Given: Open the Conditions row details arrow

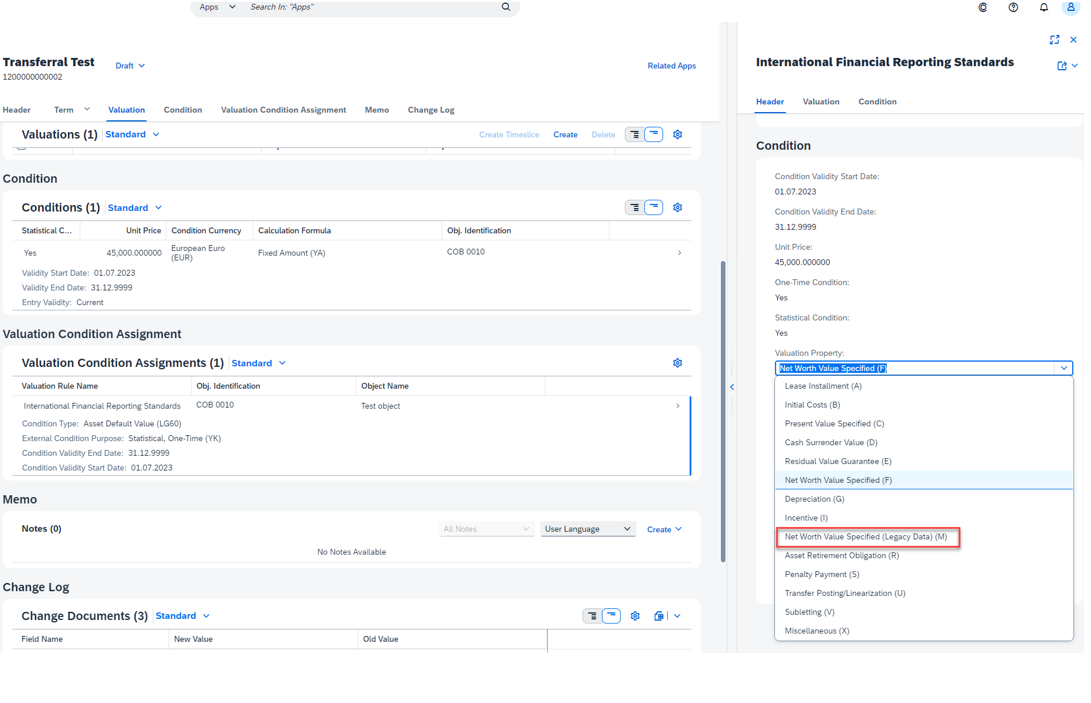Looking at the screenshot, I should (680, 253).
